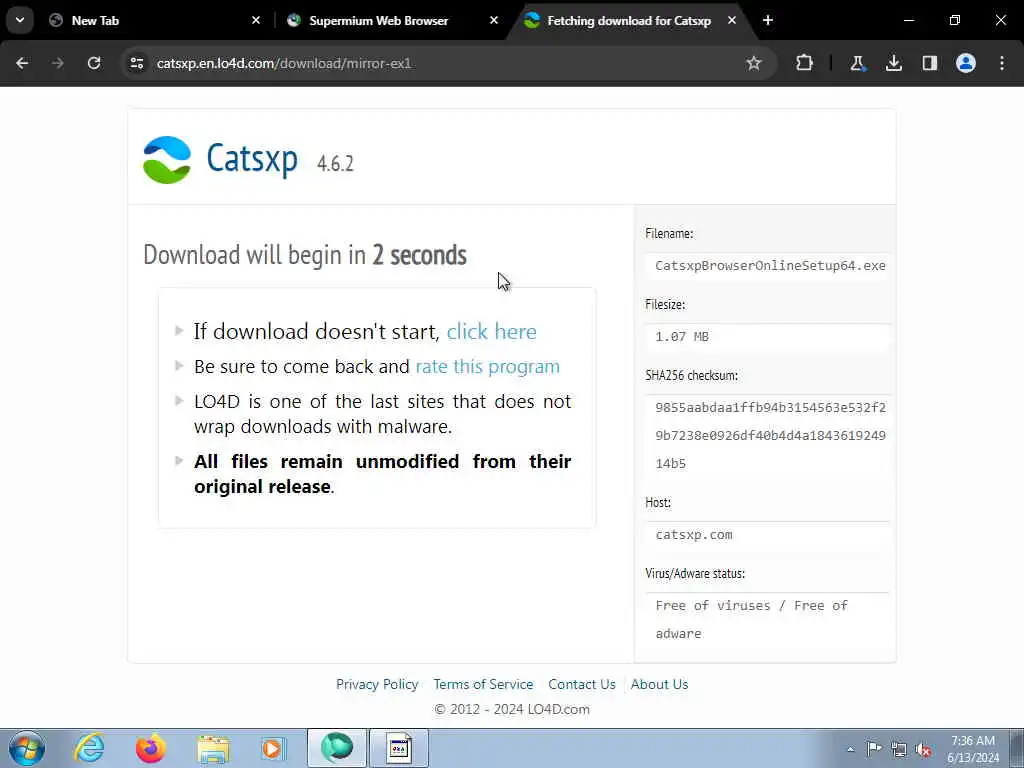Image resolution: width=1024 pixels, height=768 pixels.
Task: Open the browser downloads icon
Action: tap(894, 63)
